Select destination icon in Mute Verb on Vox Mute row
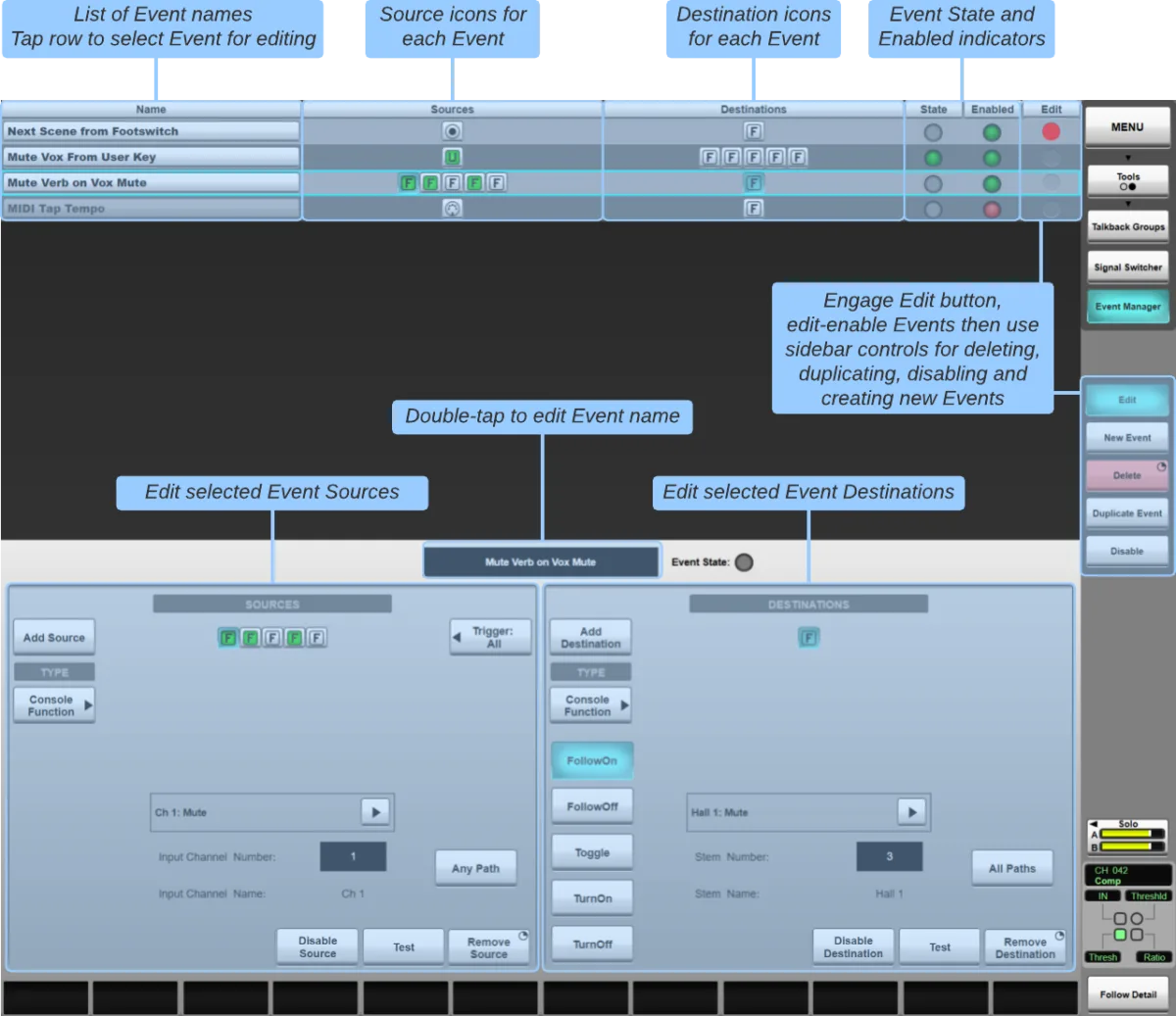 click(754, 182)
